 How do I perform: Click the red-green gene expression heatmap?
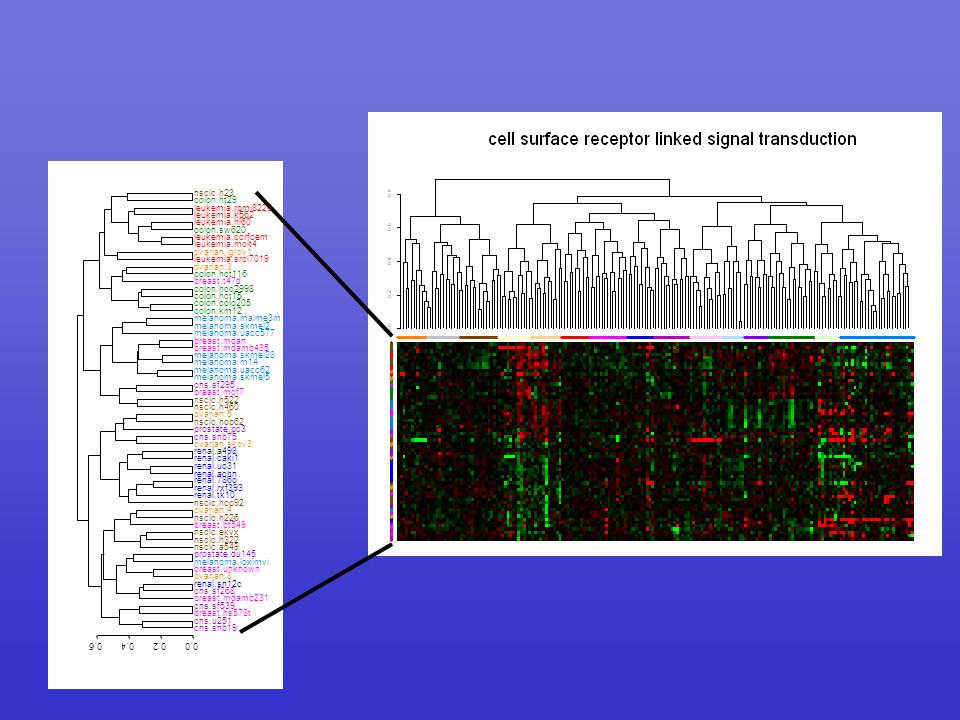pos(655,441)
